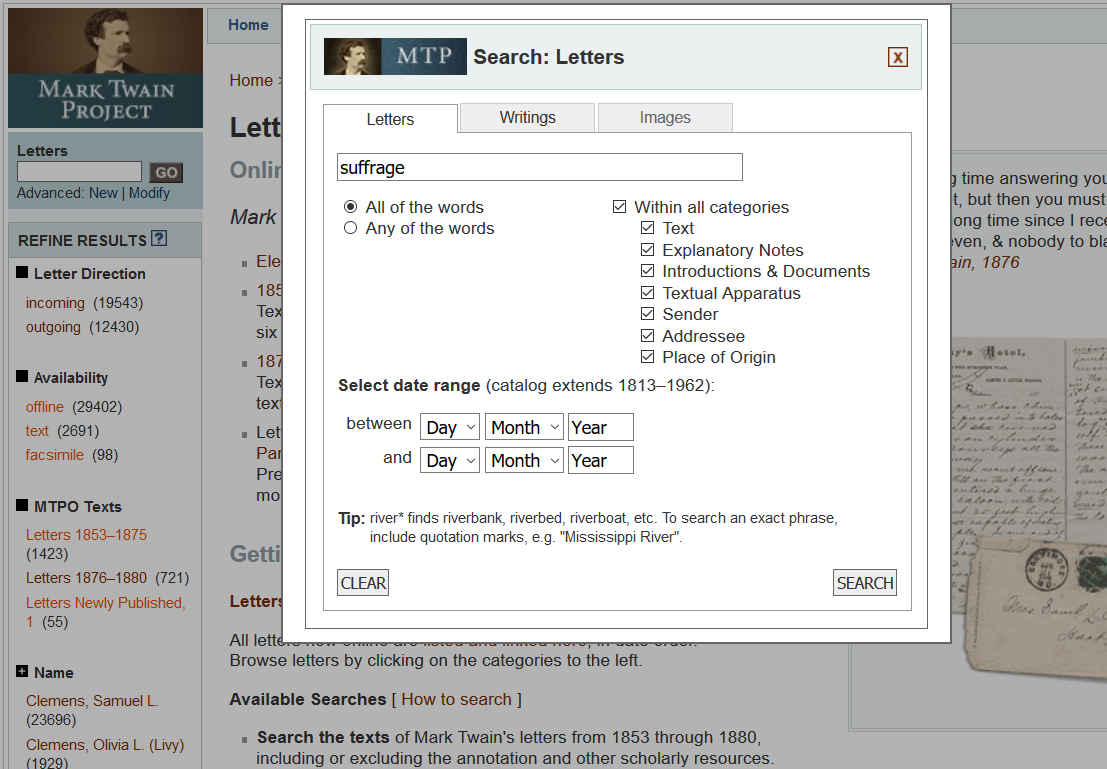The width and height of the screenshot is (1107, 769).
Task: Select Clemens, Samuel L. name filter
Action: click(92, 701)
